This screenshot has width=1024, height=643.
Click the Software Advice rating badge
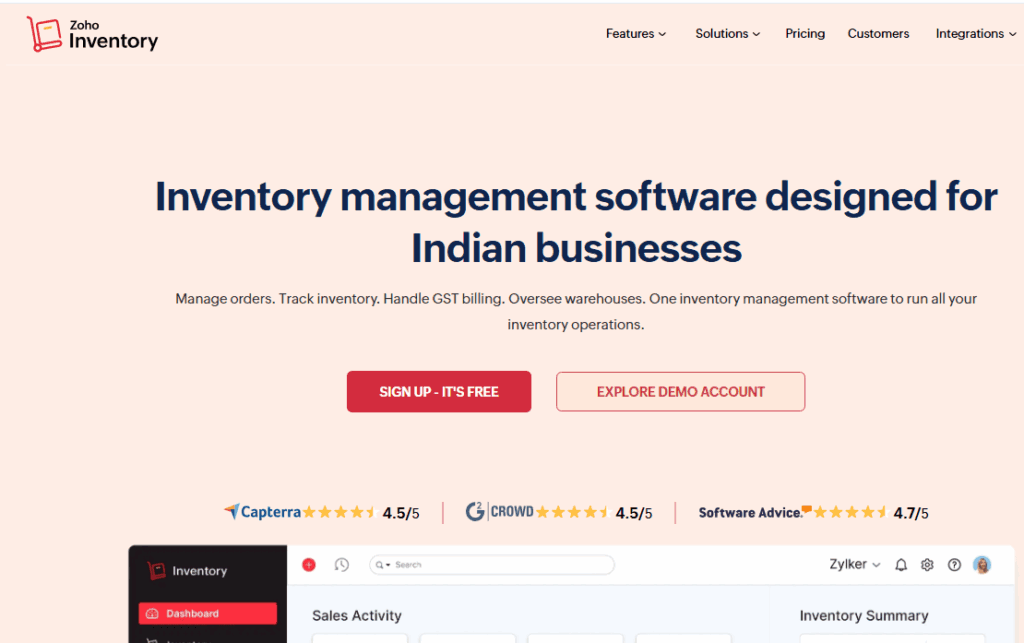[813, 513]
